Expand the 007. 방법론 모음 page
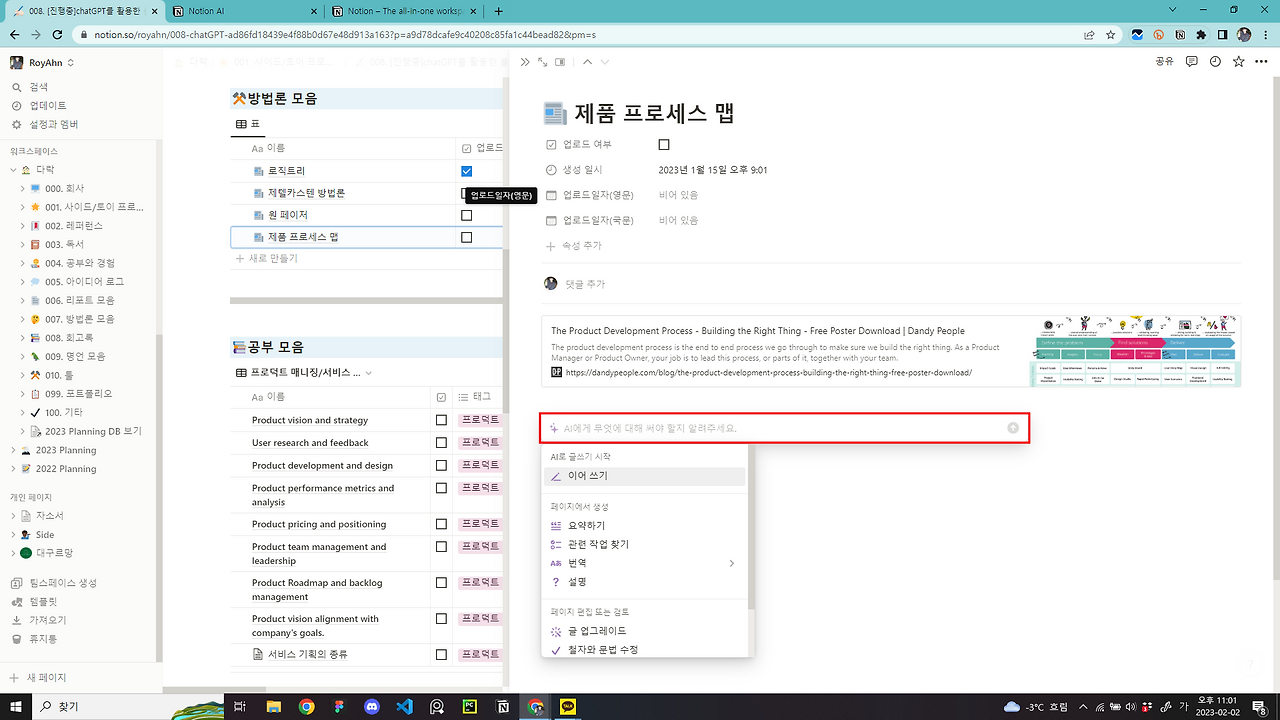Screen dimensions: 1280x720 (22, 319)
